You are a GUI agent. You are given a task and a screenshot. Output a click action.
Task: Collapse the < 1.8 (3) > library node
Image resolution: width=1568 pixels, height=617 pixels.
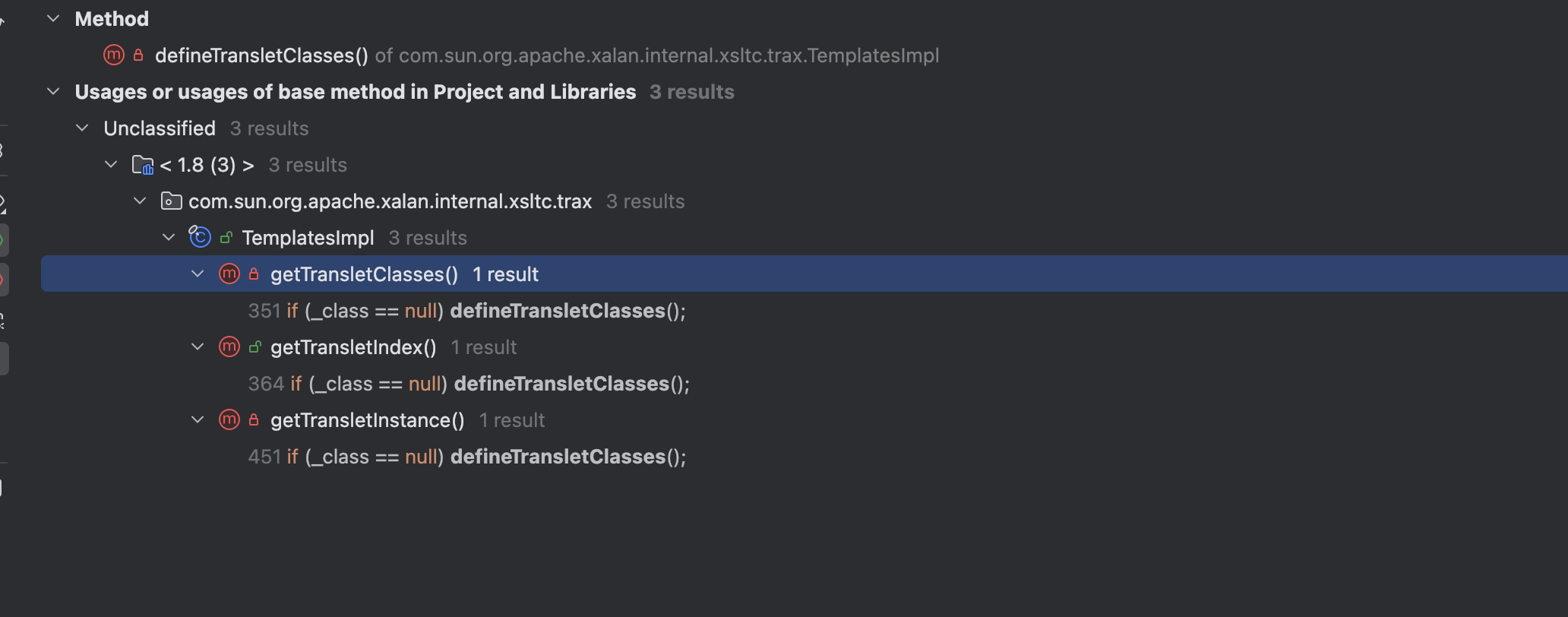(111, 164)
